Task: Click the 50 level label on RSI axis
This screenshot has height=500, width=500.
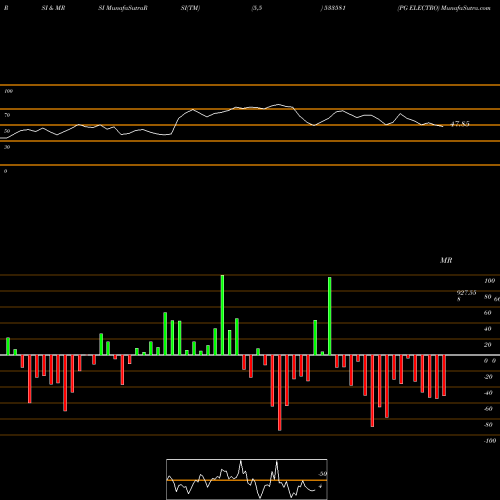Action: click(x=7, y=131)
